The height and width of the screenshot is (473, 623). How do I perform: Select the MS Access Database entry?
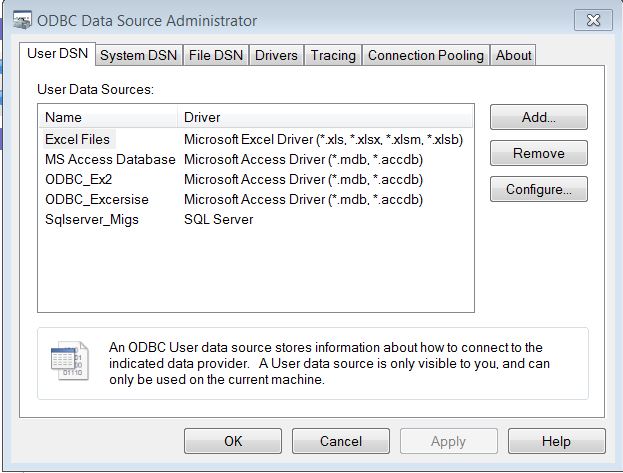pos(109,159)
